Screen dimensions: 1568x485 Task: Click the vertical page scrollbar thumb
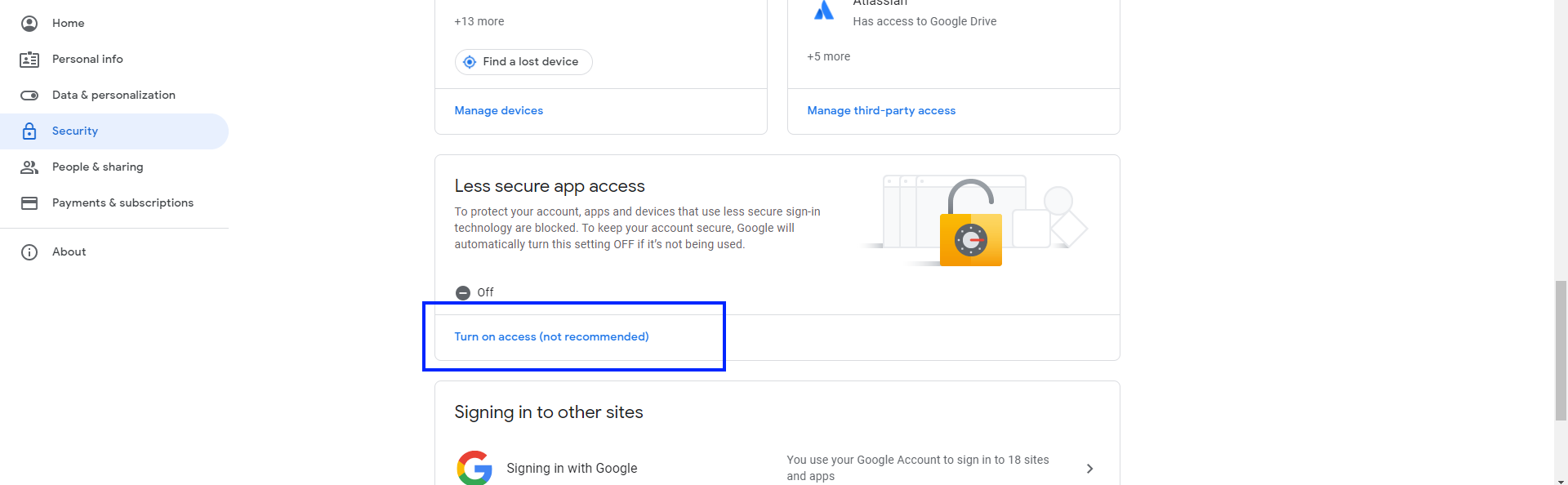click(1561, 350)
